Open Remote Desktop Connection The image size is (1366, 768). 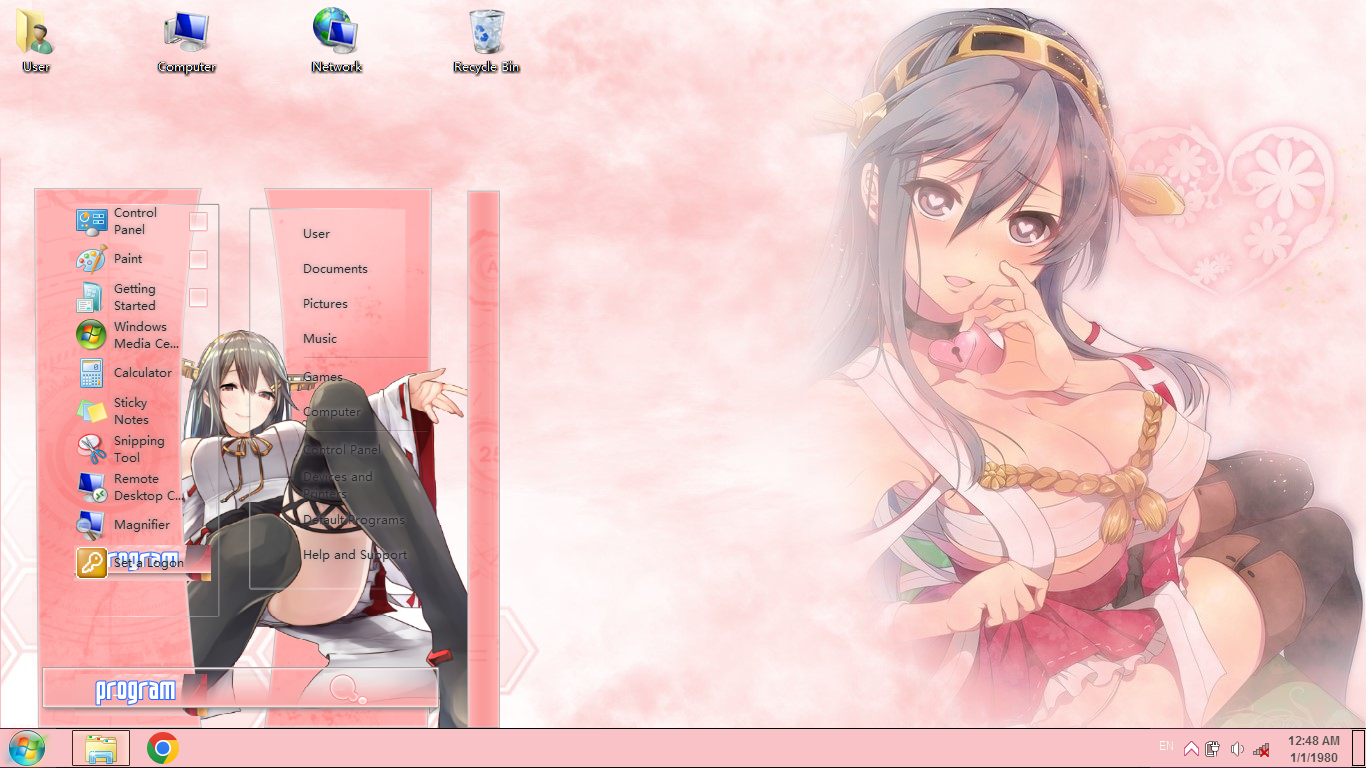[x=128, y=487]
